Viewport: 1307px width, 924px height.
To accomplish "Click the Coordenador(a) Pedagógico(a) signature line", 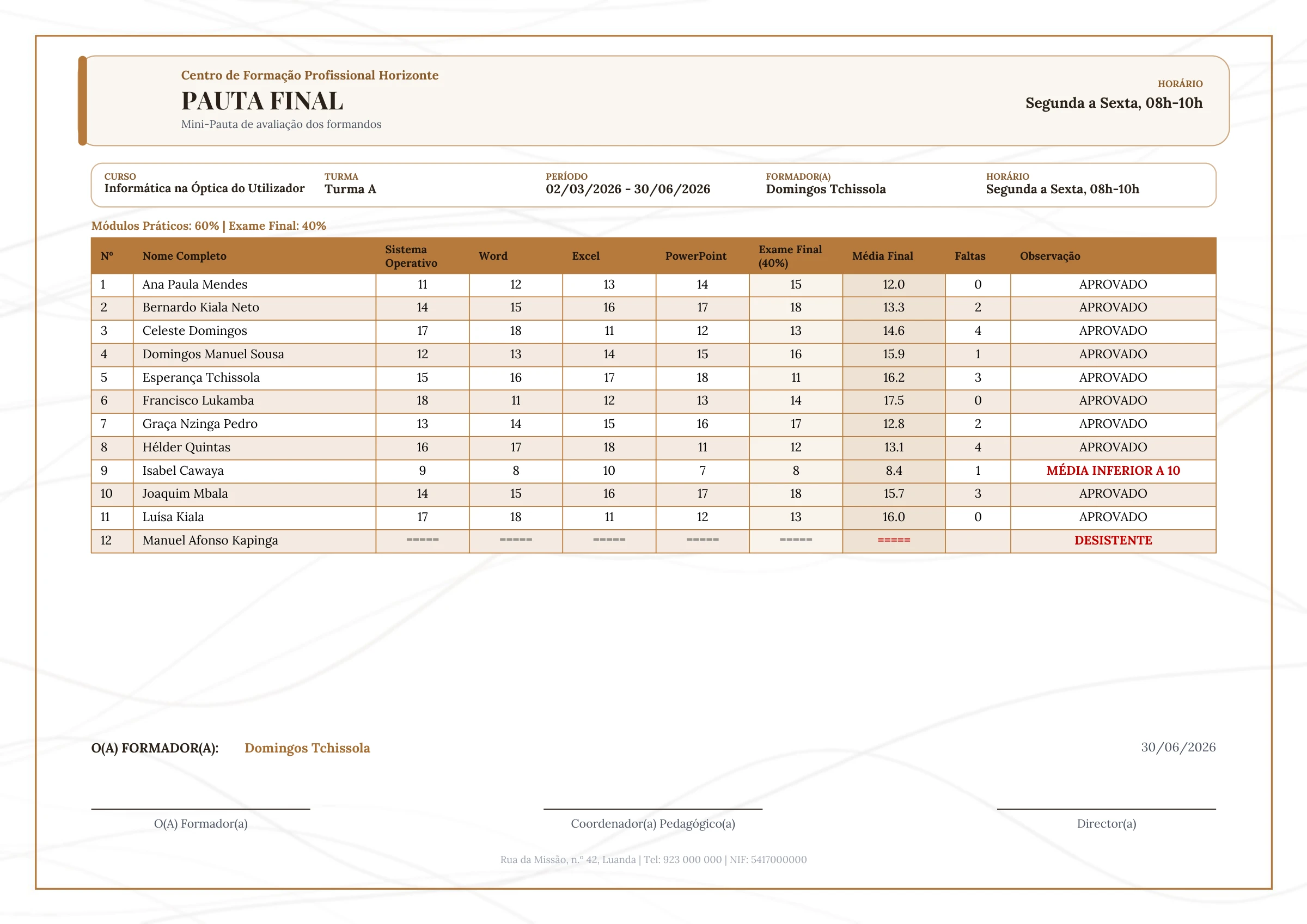I will click(653, 809).
